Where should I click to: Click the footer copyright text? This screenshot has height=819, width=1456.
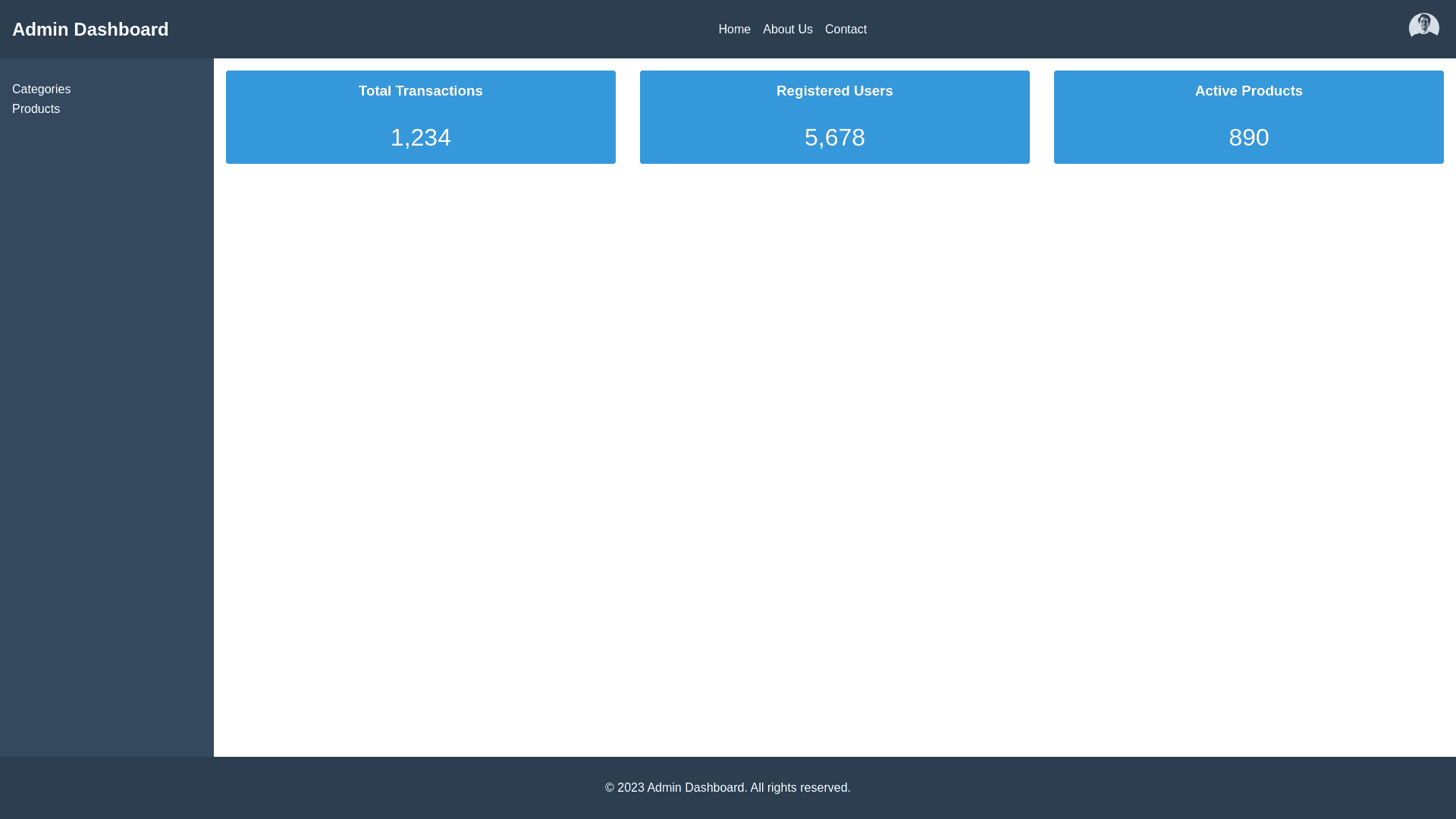pyautogui.click(x=727, y=788)
